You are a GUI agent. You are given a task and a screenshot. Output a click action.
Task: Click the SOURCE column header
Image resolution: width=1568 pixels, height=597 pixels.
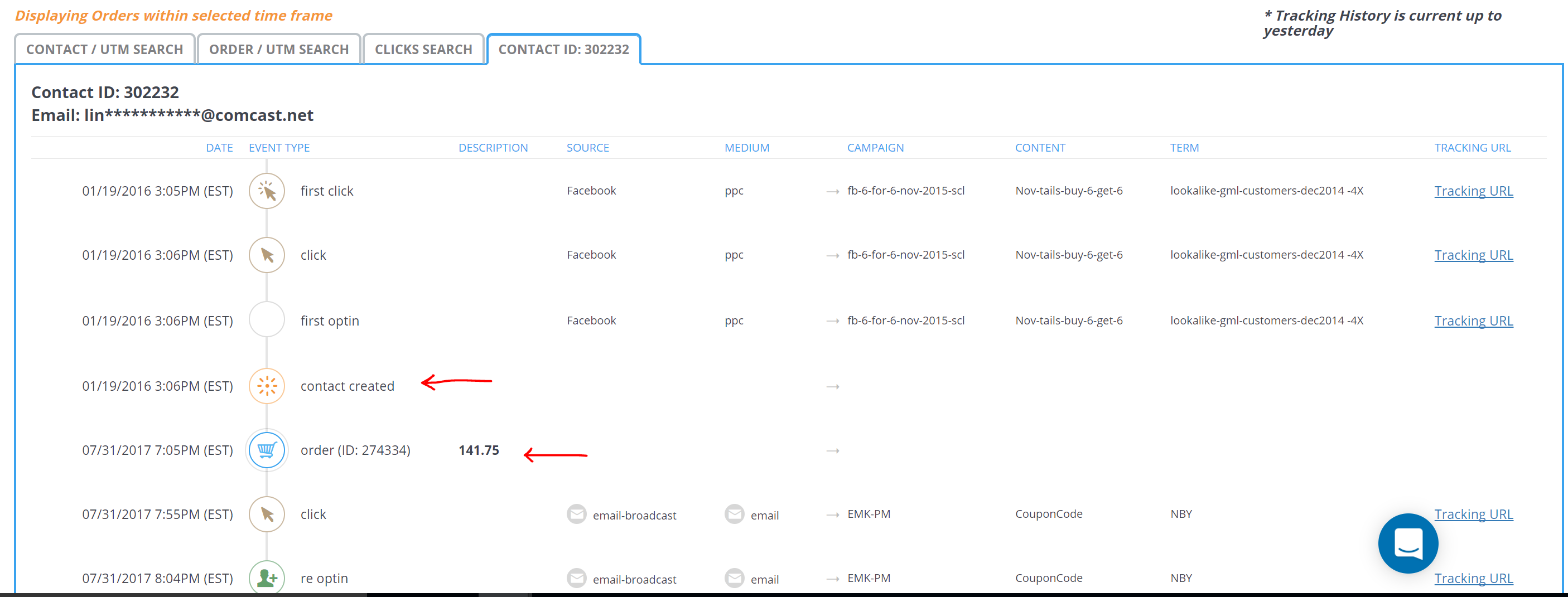pos(587,148)
